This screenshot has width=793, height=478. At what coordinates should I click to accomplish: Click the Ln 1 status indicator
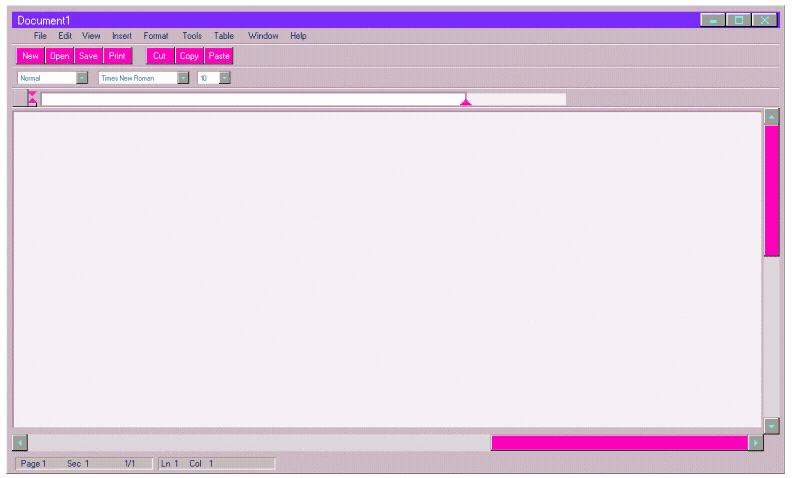pyautogui.click(x=169, y=463)
